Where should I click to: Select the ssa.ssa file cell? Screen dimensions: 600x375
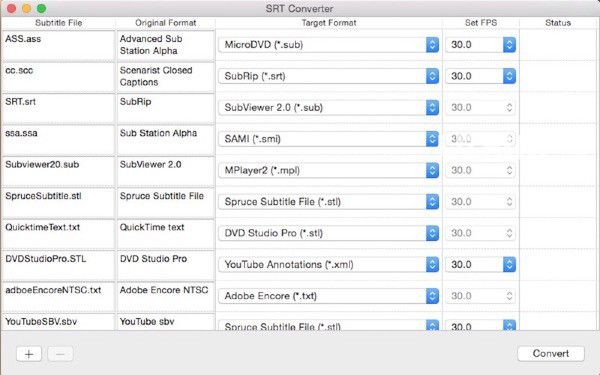pos(59,139)
